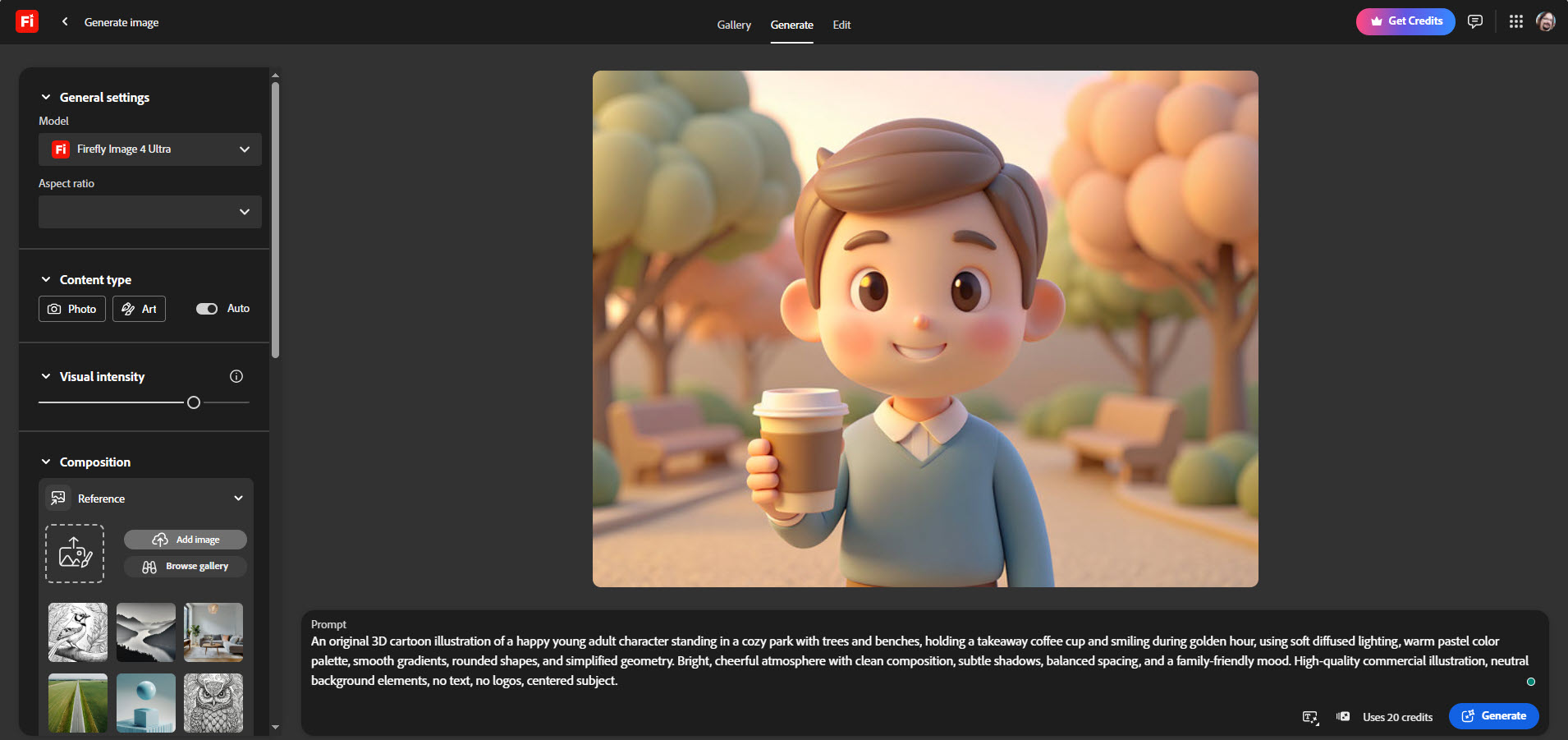Click the Visual intensity slider handle
The image size is (1568, 740).
[x=194, y=402]
